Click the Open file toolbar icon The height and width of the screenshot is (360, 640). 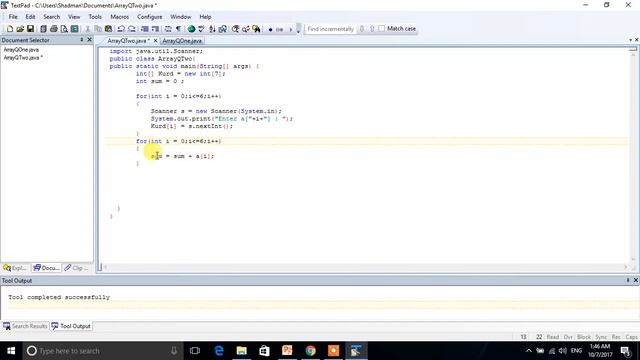tap(20, 29)
